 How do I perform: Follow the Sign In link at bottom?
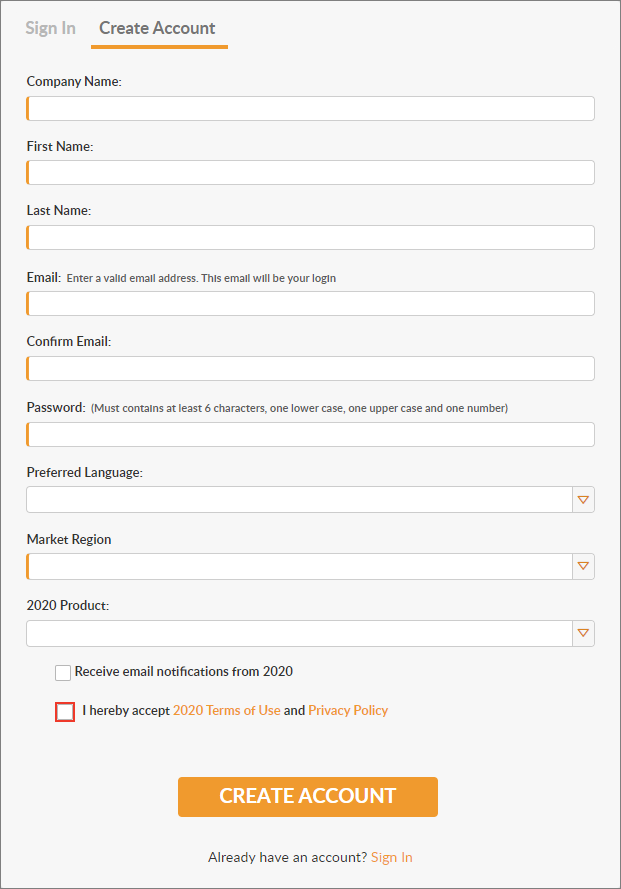pyautogui.click(x=391, y=857)
